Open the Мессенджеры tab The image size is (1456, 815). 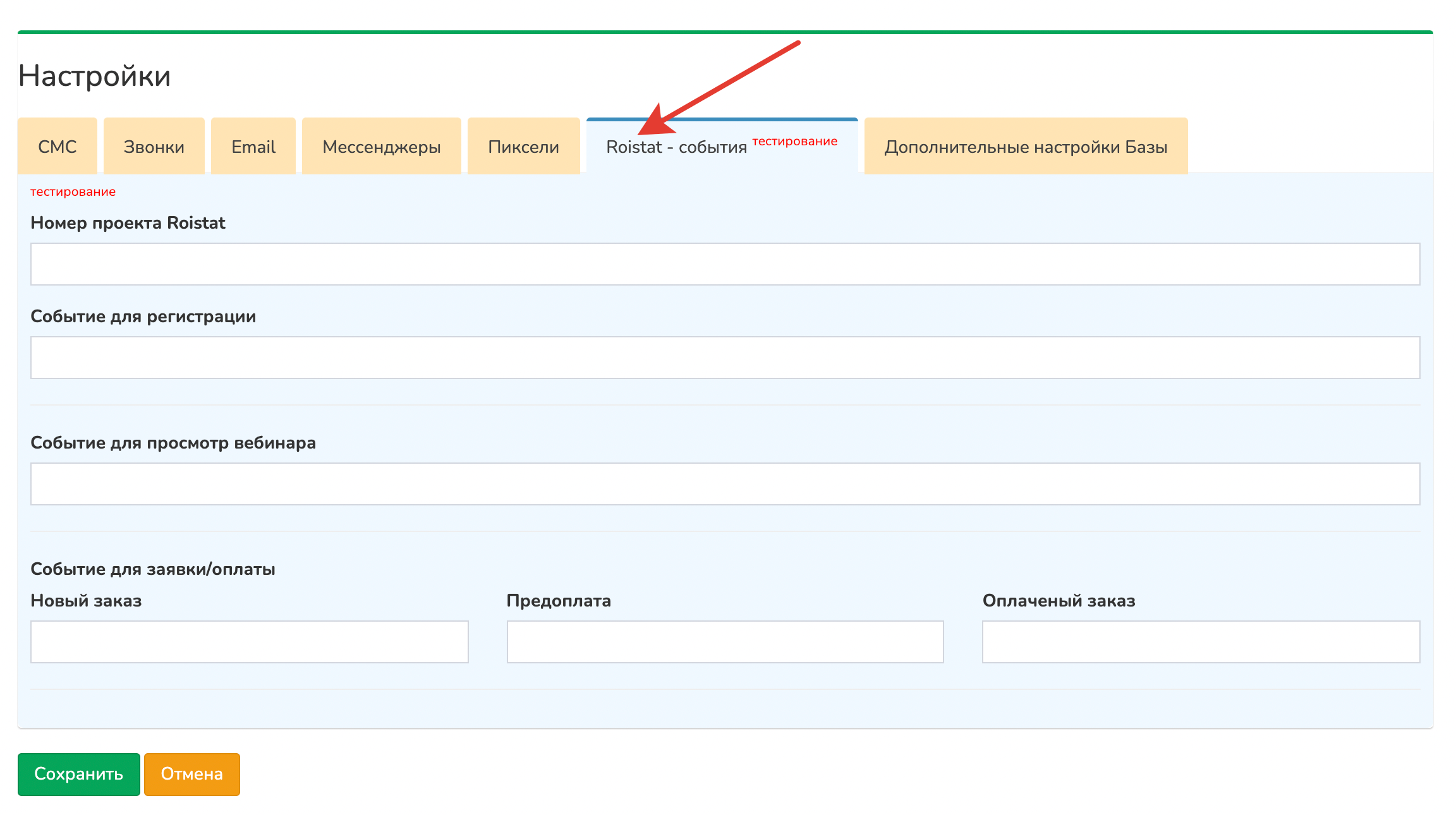point(382,147)
